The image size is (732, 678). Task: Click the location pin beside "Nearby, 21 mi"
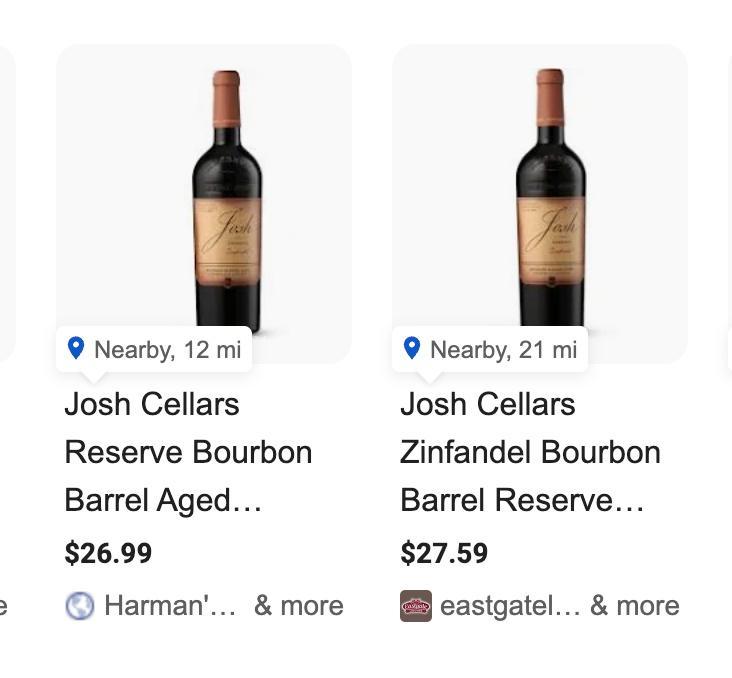click(x=411, y=348)
